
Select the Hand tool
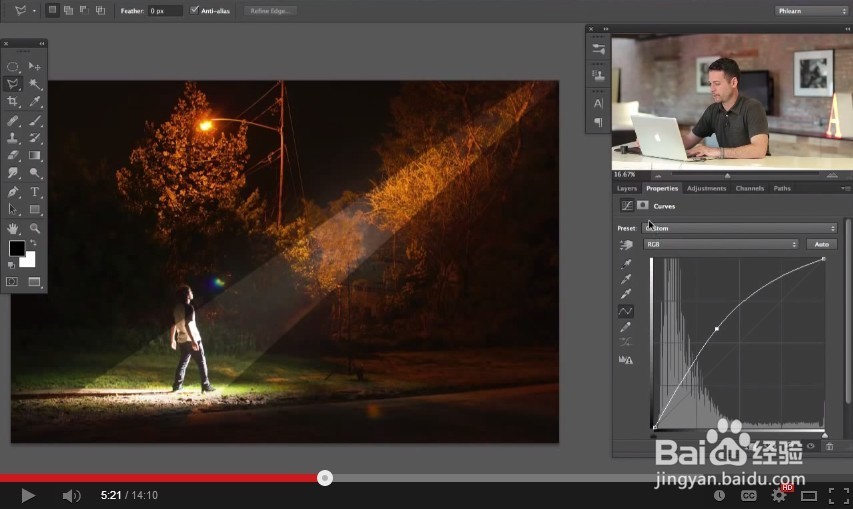[x=13, y=228]
